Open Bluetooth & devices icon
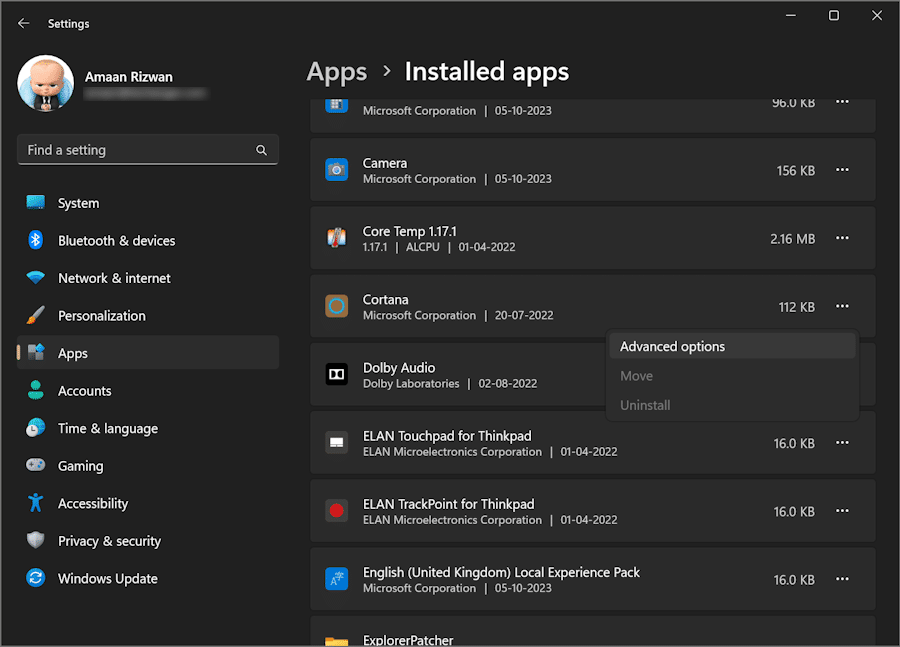Image resolution: width=900 pixels, height=647 pixels. 36,240
